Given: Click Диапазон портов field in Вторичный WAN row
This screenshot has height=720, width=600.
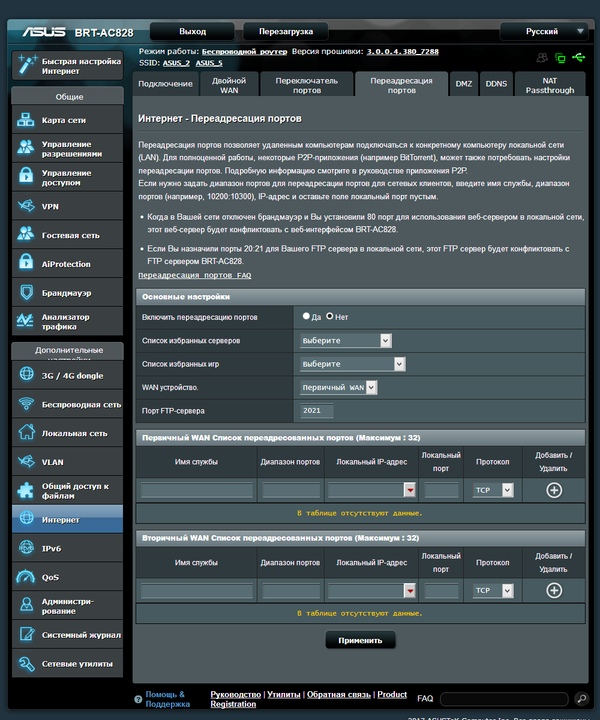Looking at the screenshot, I should tap(291, 591).
